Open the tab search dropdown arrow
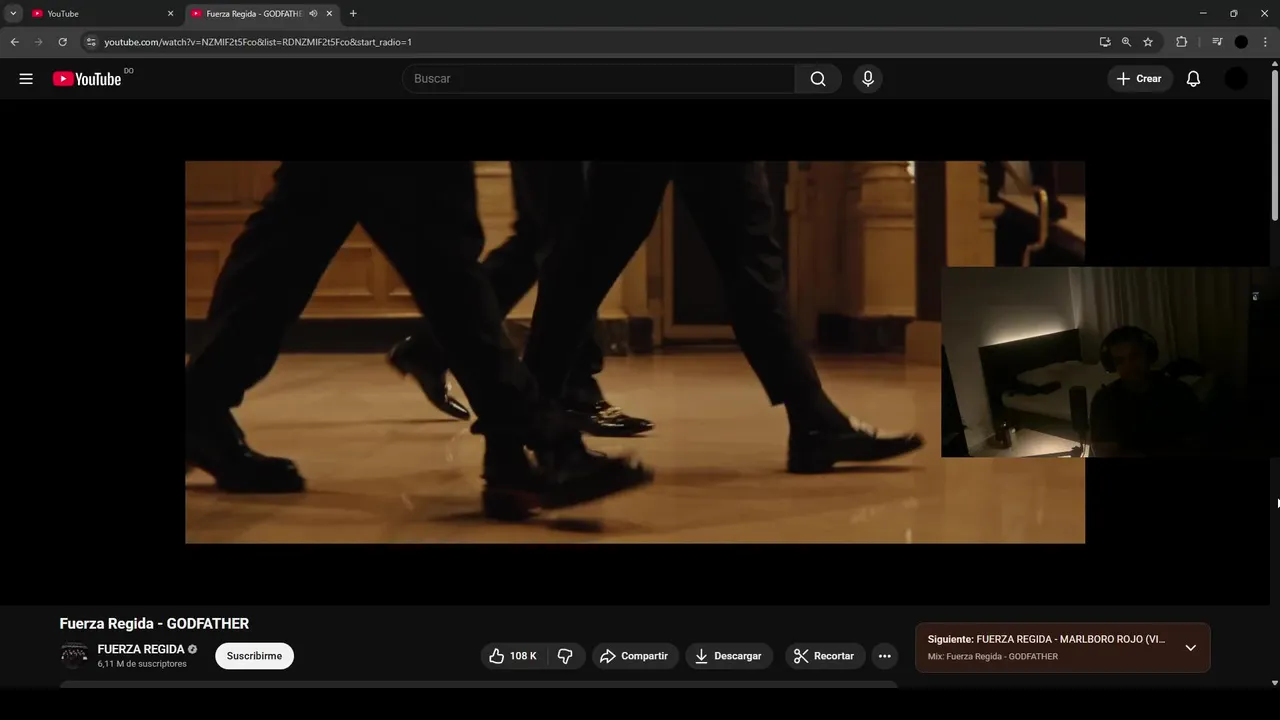 click(x=13, y=14)
